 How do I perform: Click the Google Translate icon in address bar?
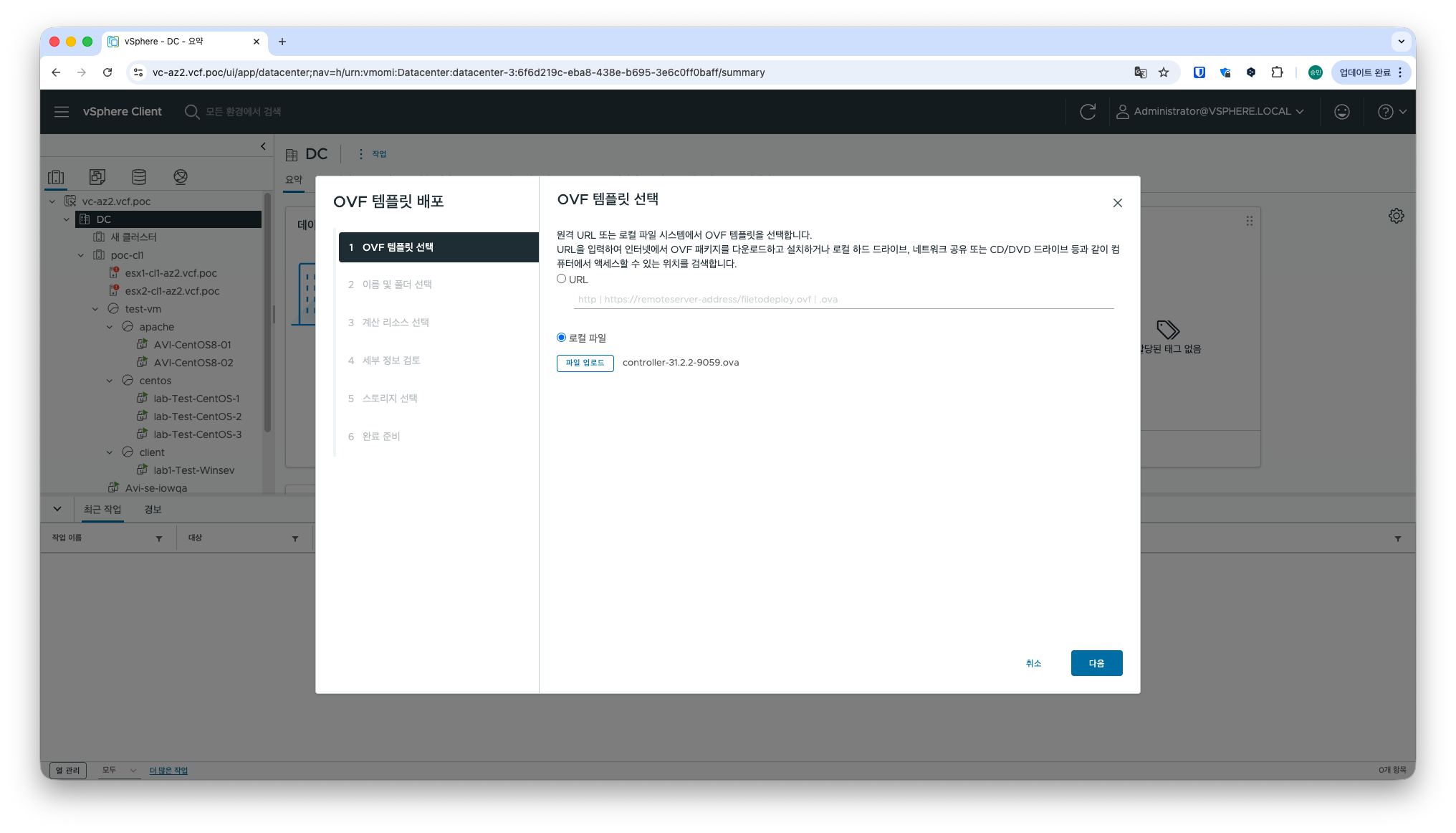pyautogui.click(x=1141, y=72)
